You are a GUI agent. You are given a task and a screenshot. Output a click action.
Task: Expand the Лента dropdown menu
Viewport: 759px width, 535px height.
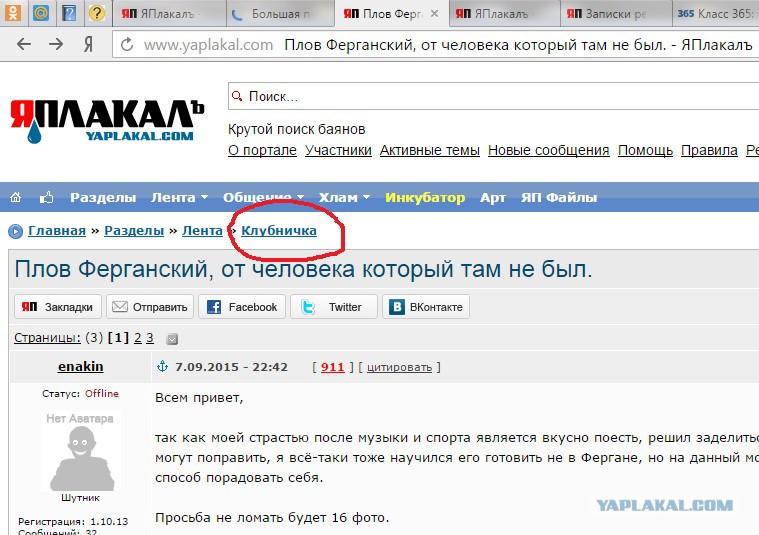(x=179, y=198)
